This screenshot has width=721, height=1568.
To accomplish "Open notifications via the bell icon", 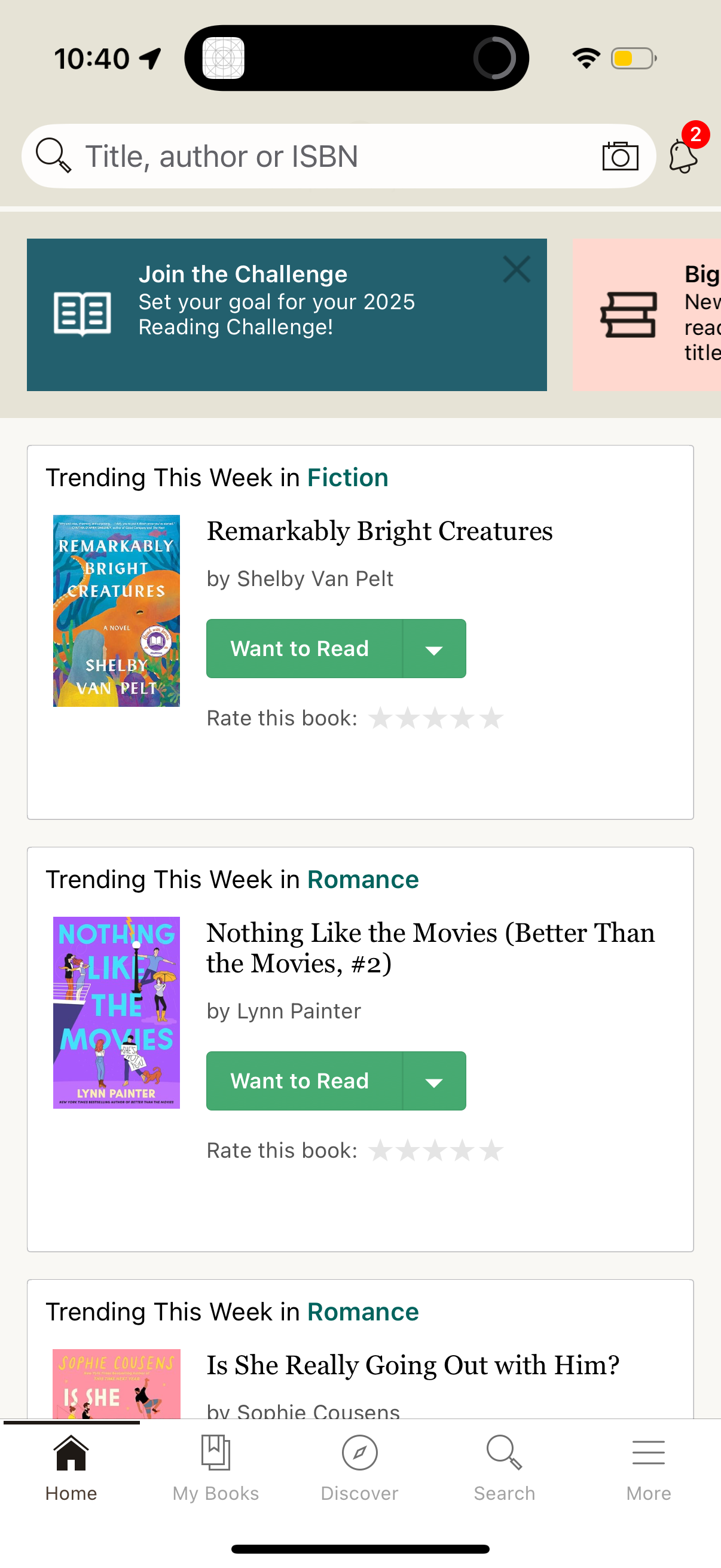I will (683, 157).
